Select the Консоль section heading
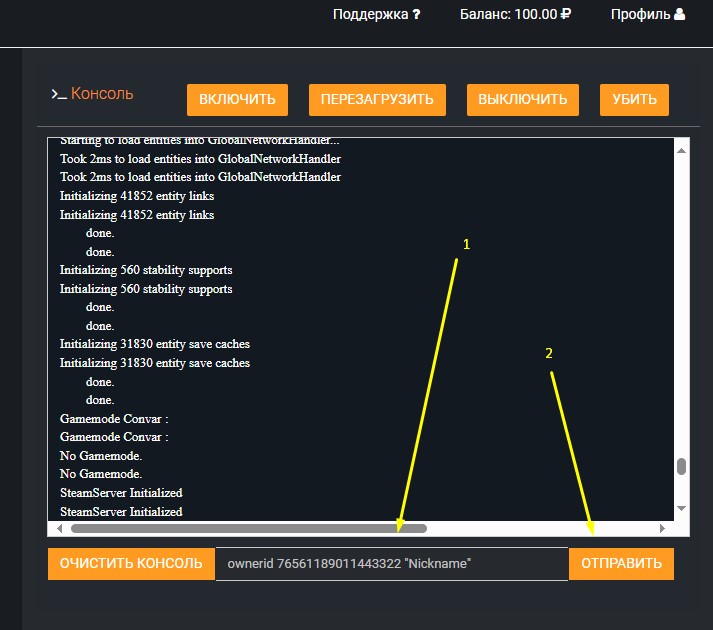 point(102,94)
